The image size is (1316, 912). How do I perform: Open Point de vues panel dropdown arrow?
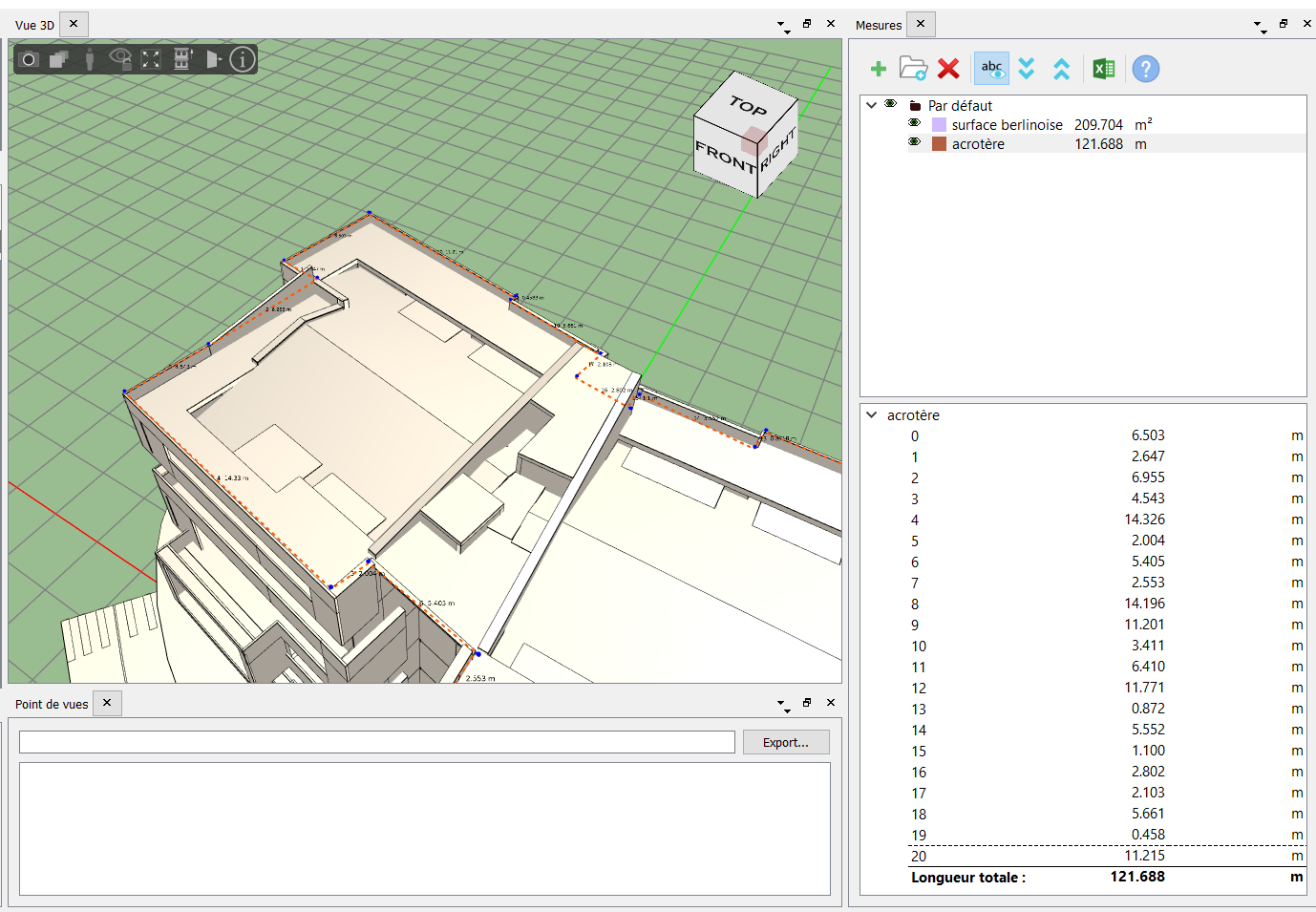(x=782, y=704)
